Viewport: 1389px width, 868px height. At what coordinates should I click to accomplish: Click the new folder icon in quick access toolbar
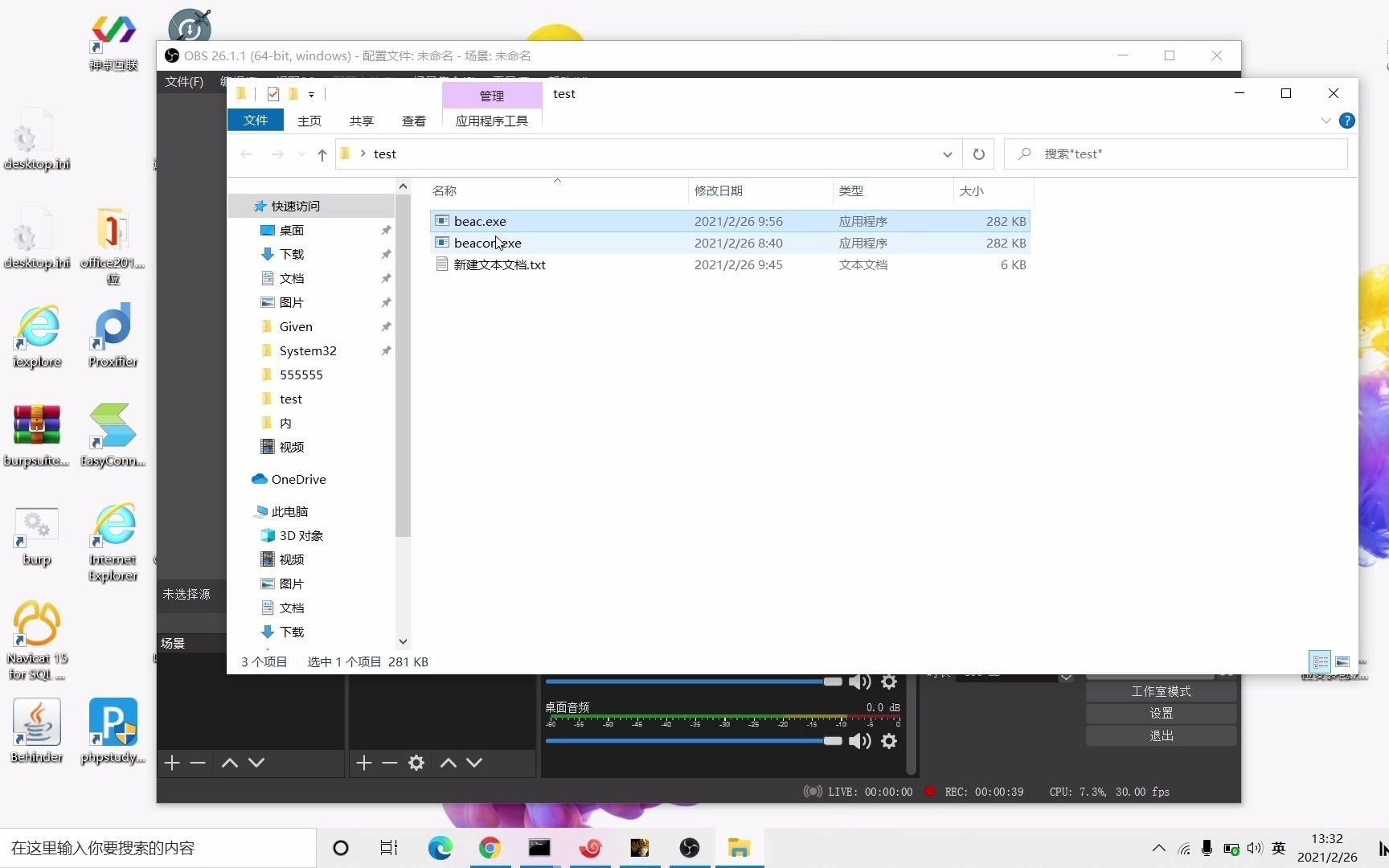[293, 94]
